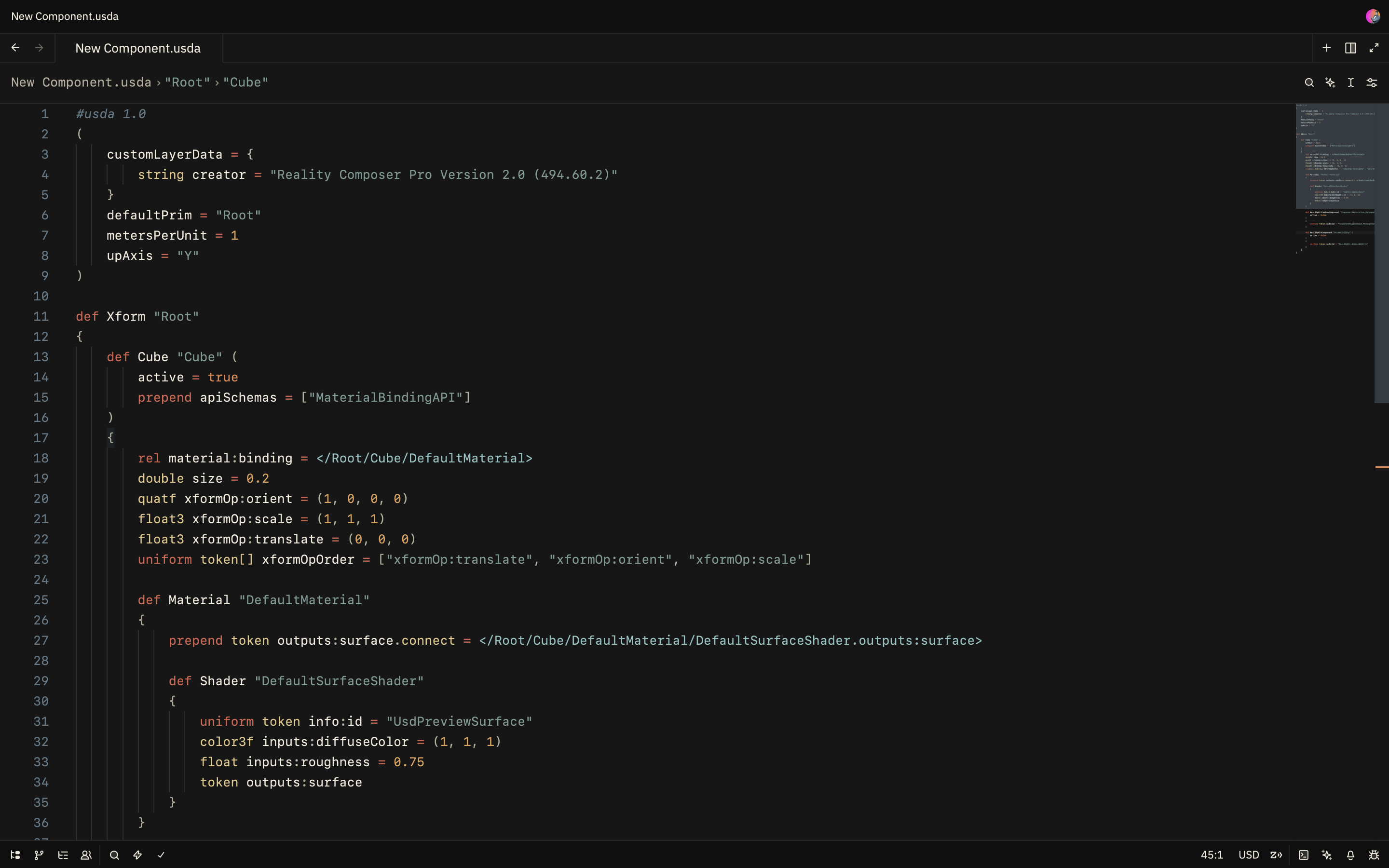Launch inline assist sparkle in toolbar
1389x868 pixels.
(x=1330, y=82)
